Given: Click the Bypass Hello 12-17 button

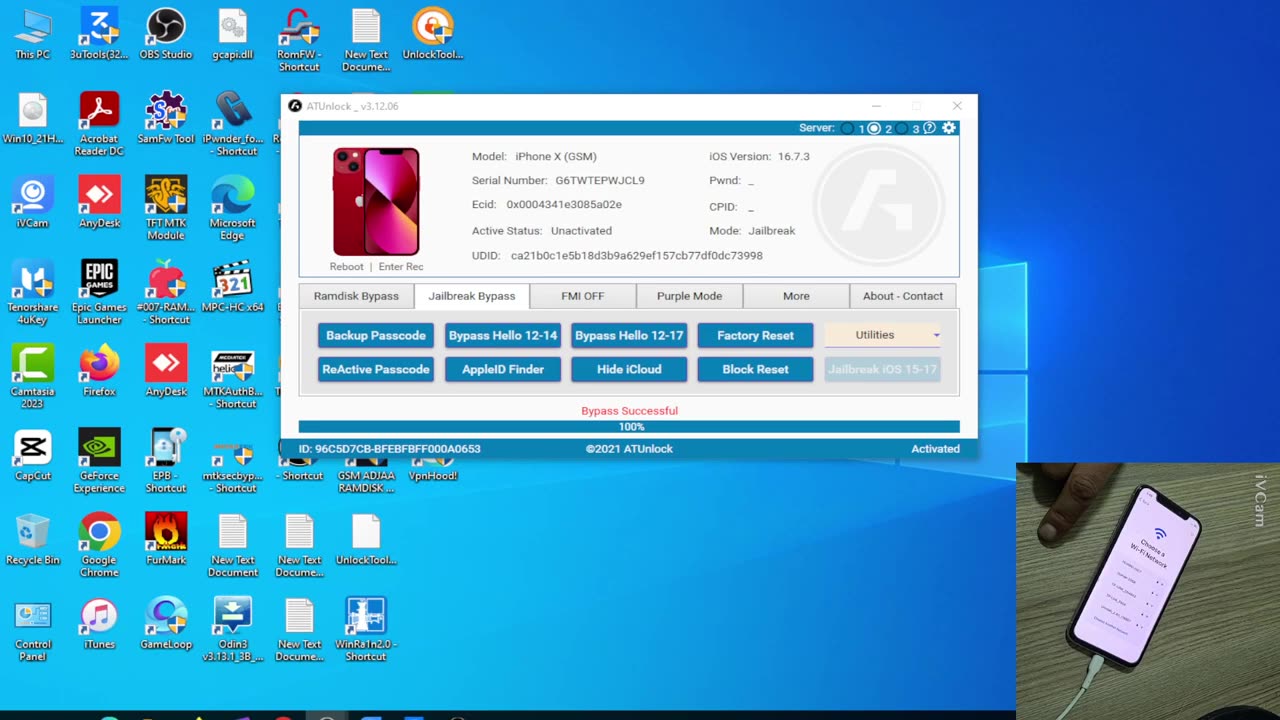Looking at the screenshot, I should click(629, 335).
